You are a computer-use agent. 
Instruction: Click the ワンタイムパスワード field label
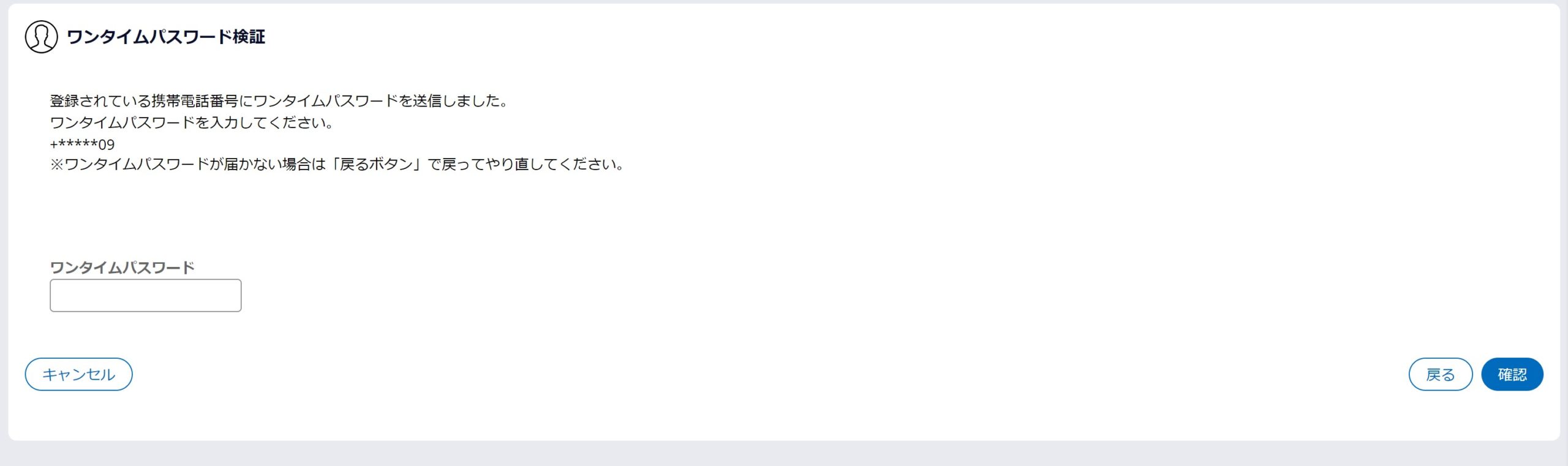tap(122, 268)
